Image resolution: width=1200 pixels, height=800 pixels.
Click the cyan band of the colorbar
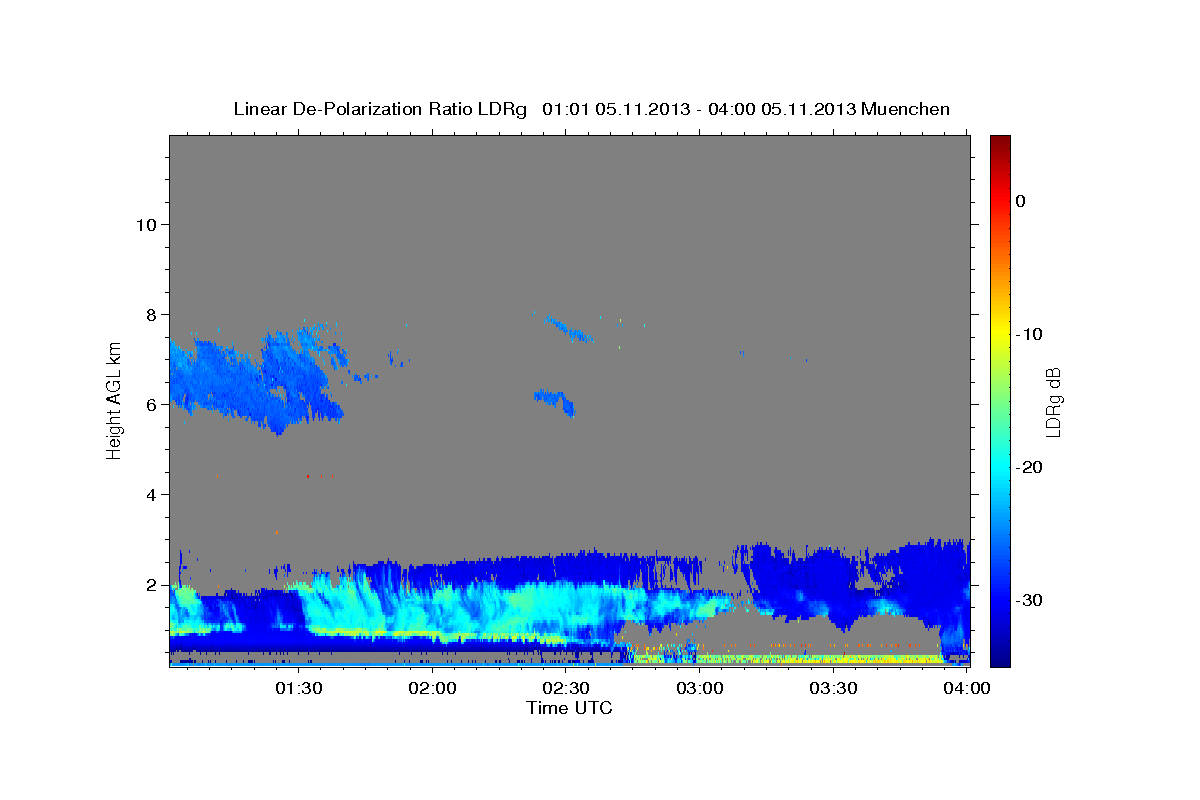pyautogui.click(x=1000, y=467)
